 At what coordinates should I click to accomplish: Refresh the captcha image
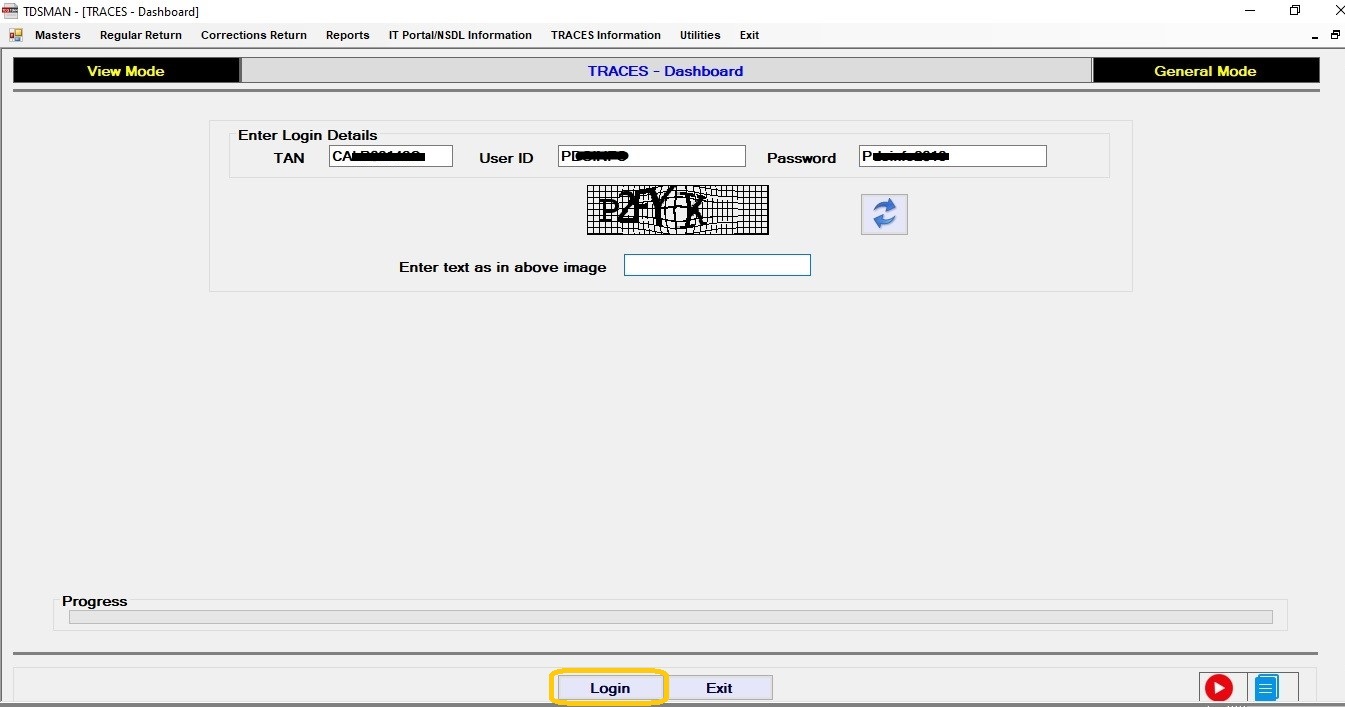884,215
